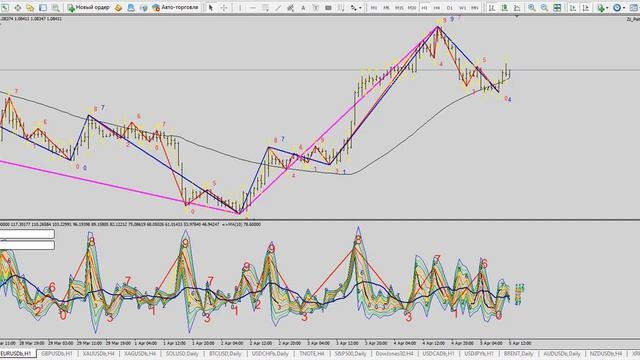This screenshot has width=640, height=360.
Task: Open the magnifier strategy tester icon
Action: (56, 8)
